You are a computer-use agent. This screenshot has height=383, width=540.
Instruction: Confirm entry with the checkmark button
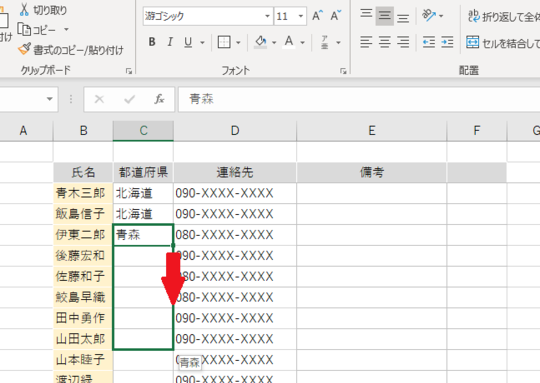(129, 99)
